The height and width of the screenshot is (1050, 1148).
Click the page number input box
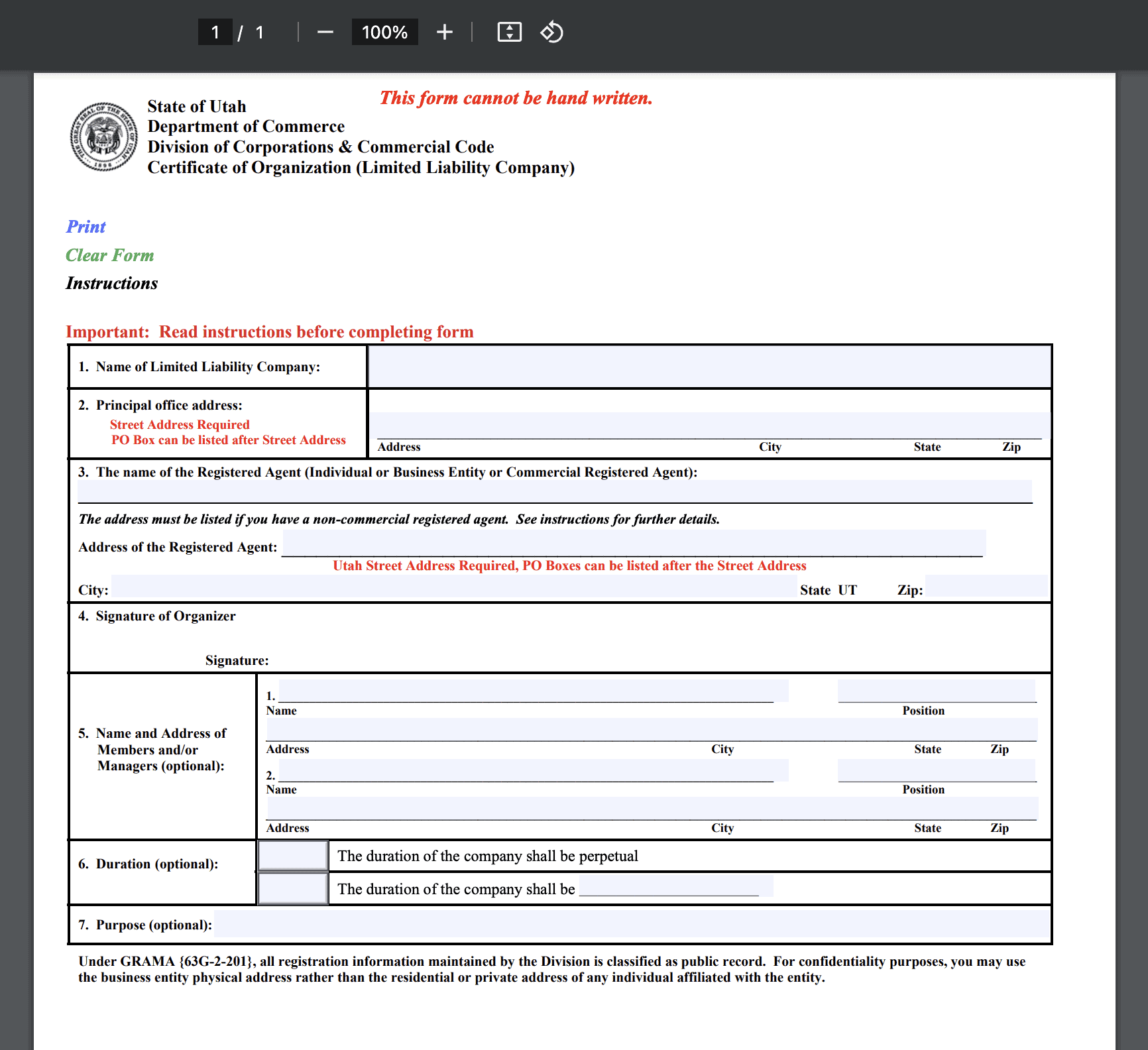215,31
